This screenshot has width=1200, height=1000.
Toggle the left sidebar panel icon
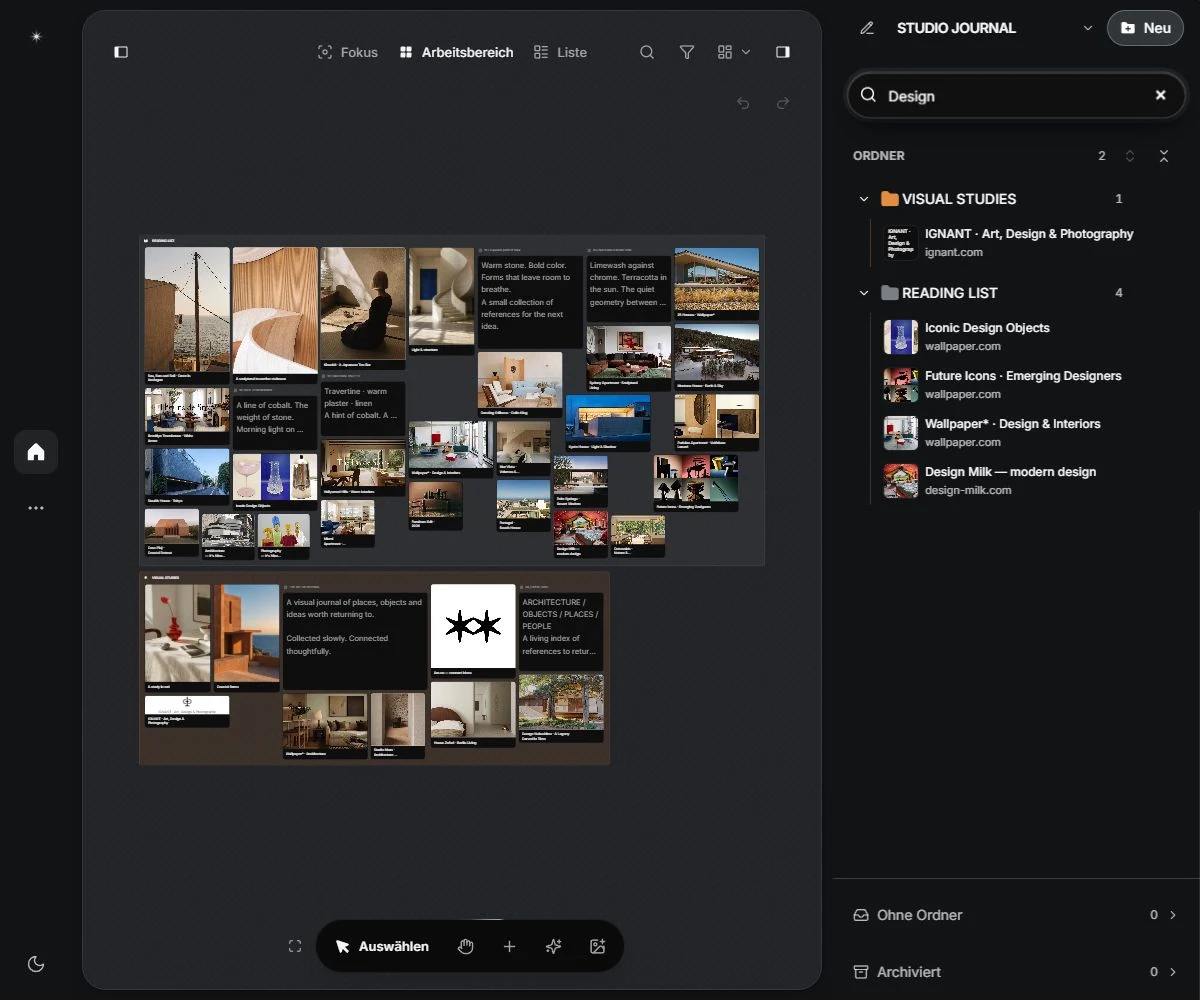point(121,52)
